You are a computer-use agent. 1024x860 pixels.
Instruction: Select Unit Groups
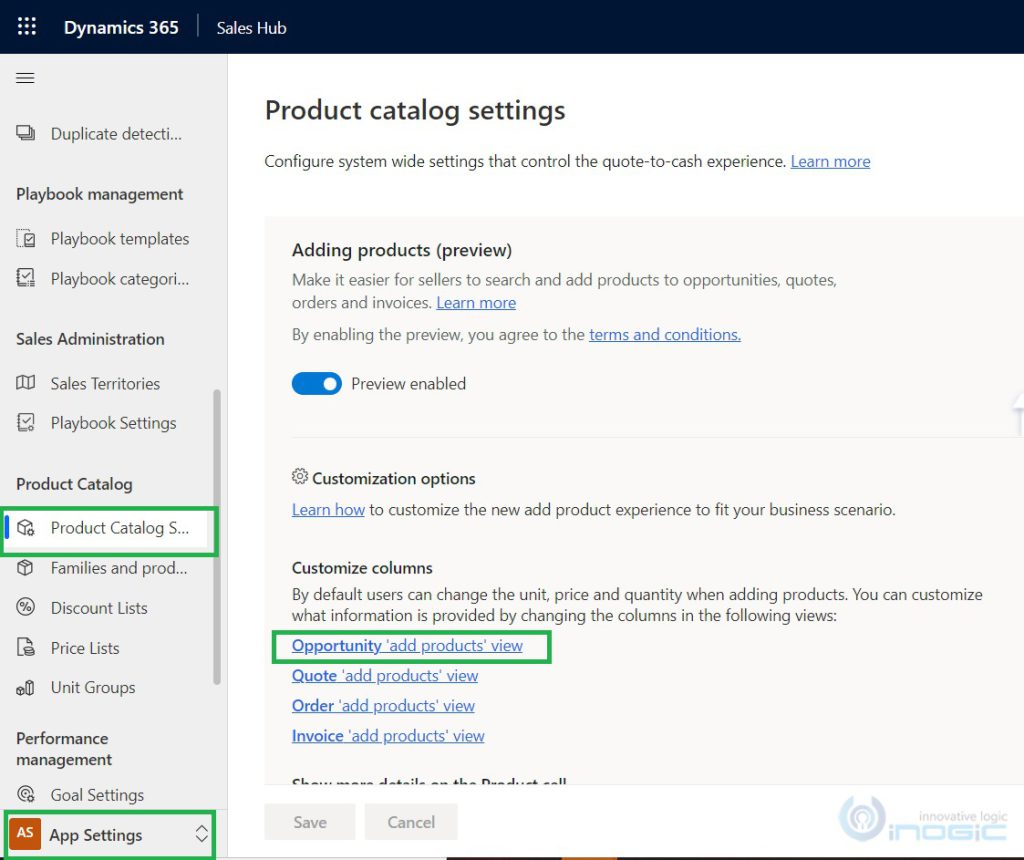click(92, 687)
